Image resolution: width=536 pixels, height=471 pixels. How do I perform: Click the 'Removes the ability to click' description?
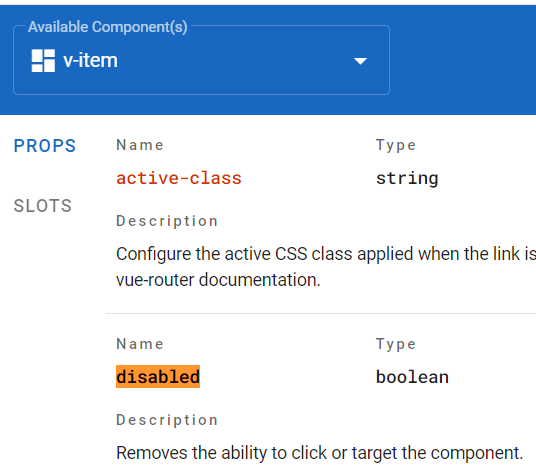pyautogui.click(x=320, y=453)
